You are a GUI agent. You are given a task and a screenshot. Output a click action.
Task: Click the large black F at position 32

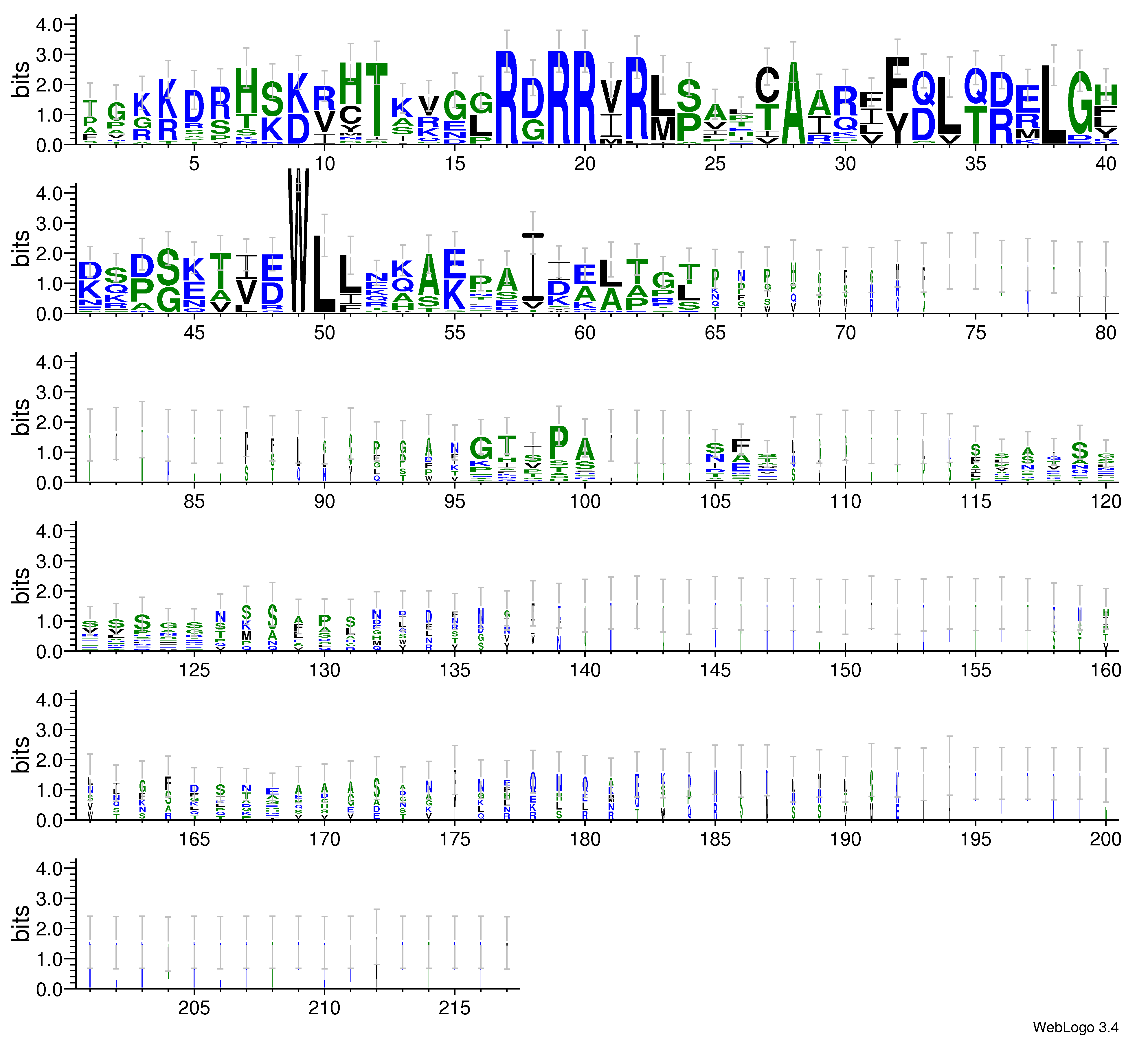tap(897, 84)
